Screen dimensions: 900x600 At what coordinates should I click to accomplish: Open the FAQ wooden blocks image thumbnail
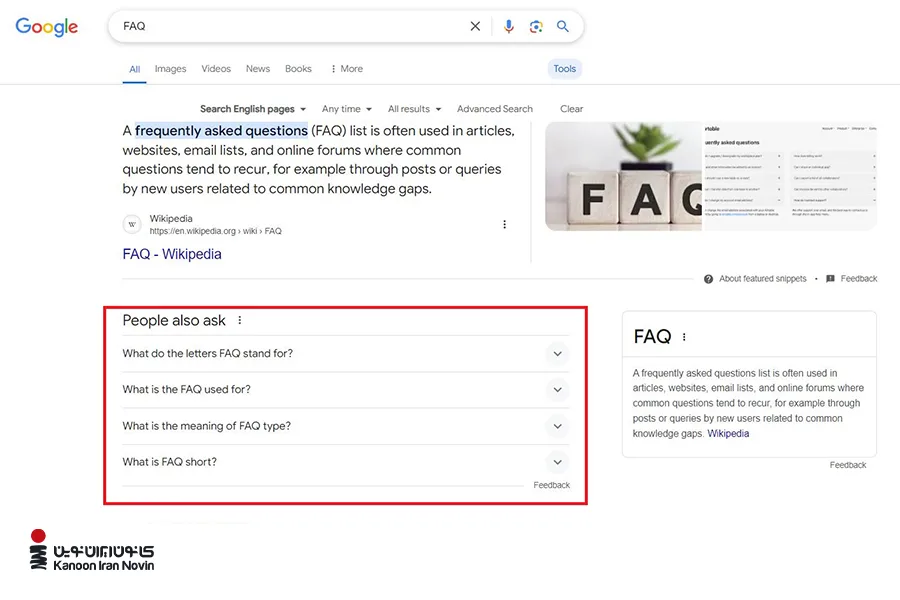point(623,176)
